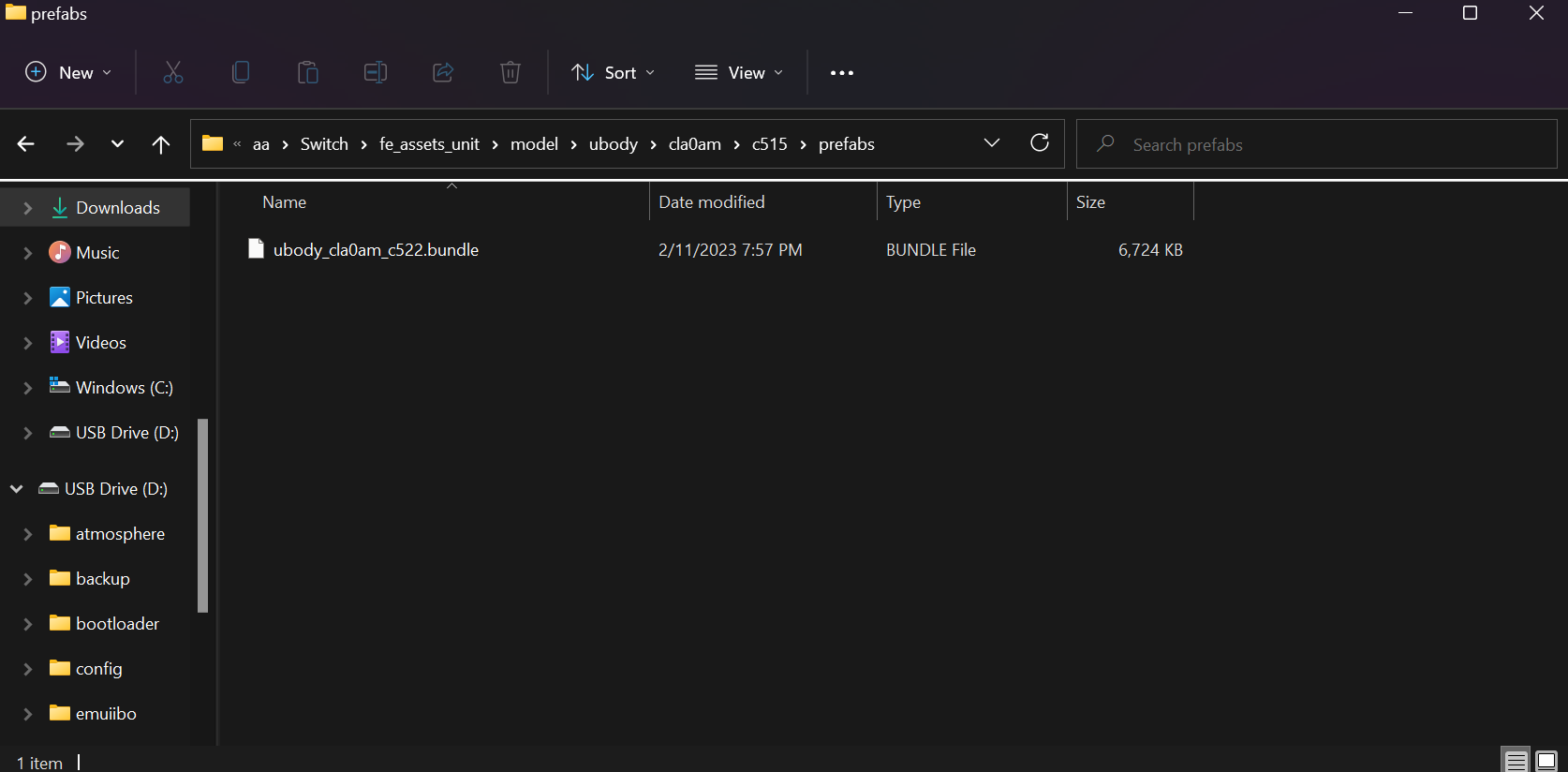Open the Sort dropdown menu
The height and width of the screenshot is (772, 1568).
click(614, 72)
